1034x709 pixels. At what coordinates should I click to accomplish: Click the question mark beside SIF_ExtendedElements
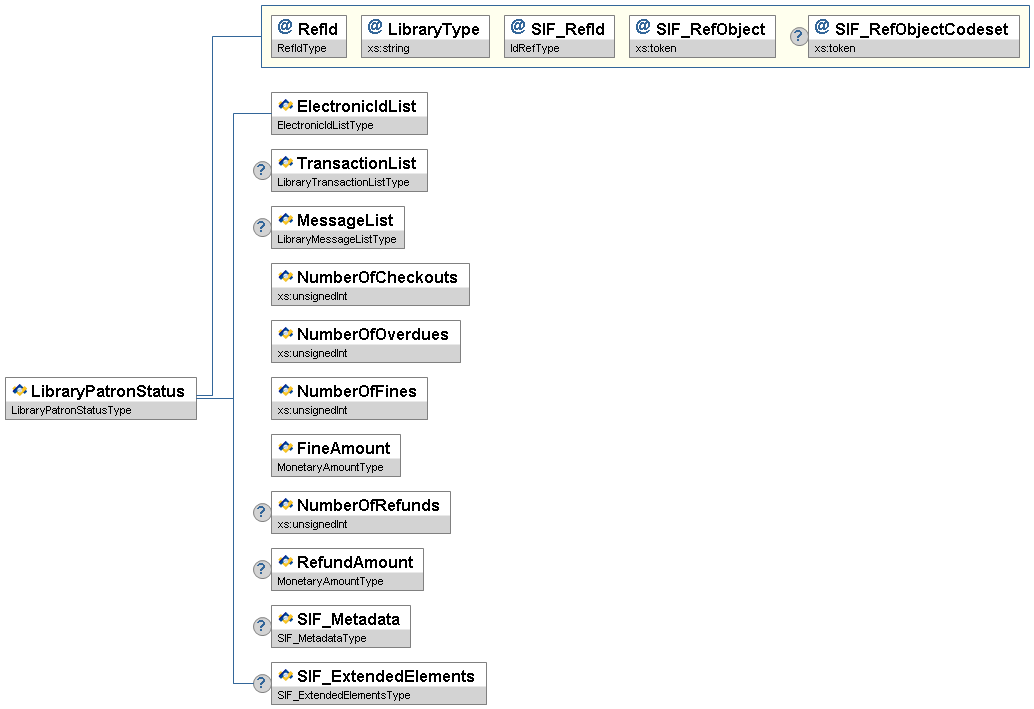point(262,683)
